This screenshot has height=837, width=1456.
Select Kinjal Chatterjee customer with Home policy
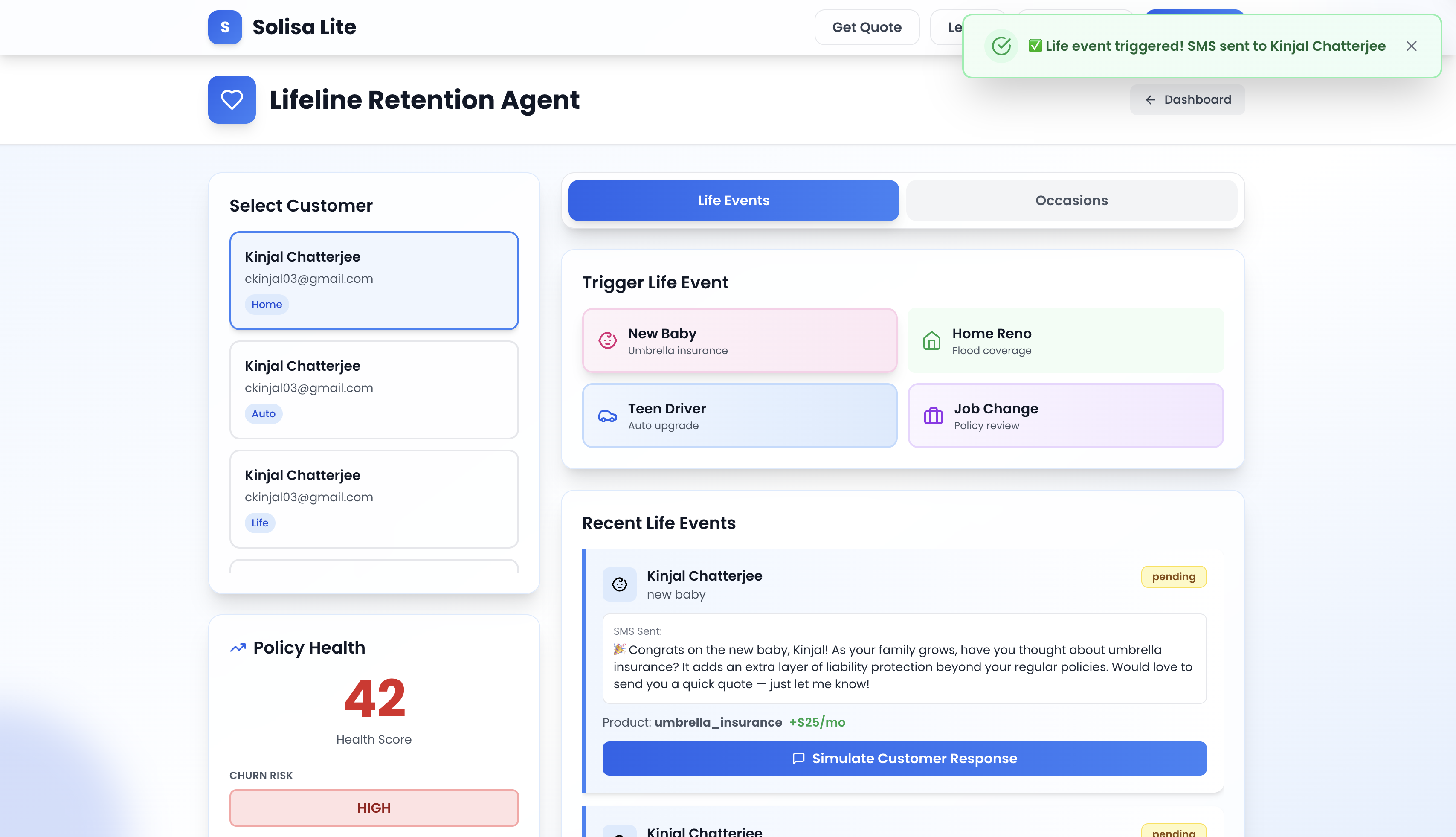[374, 280]
